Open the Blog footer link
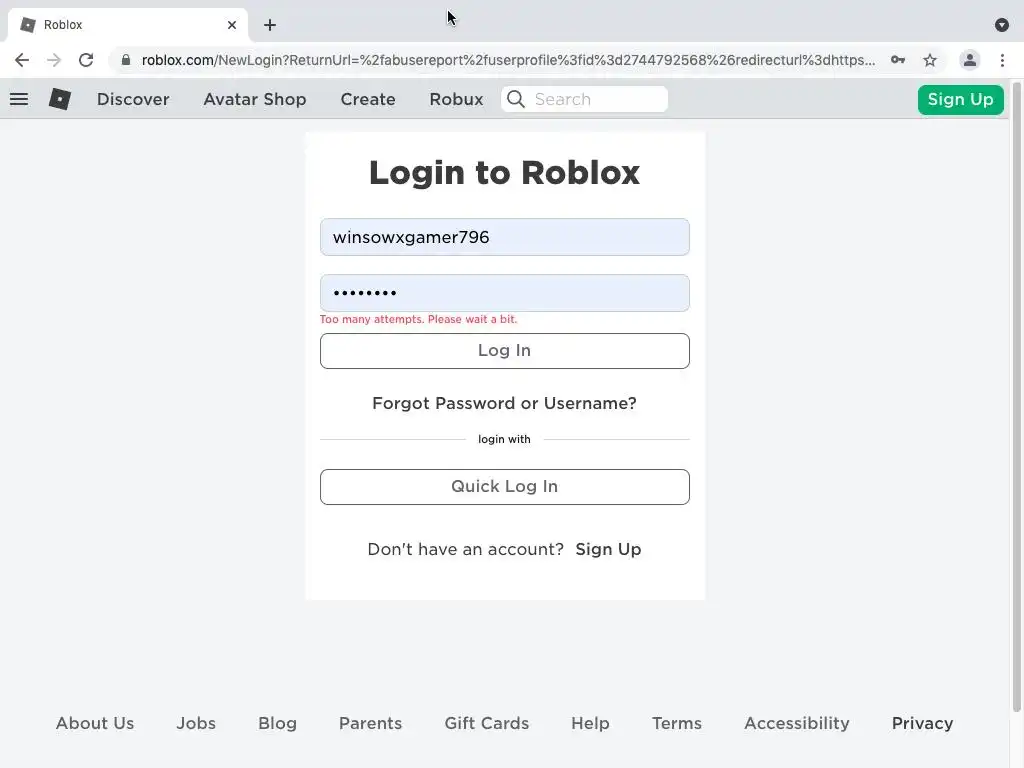The height and width of the screenshot is (768, 1024). [278, 723]
